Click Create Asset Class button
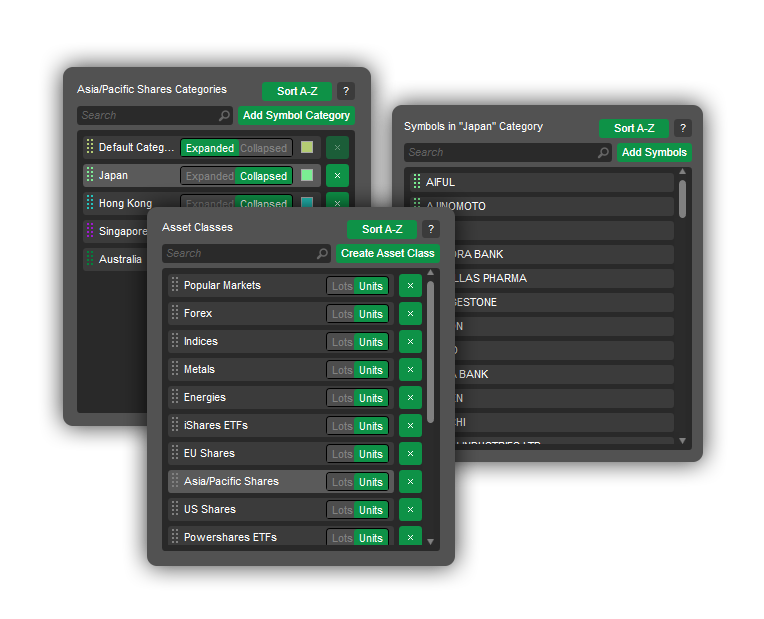This screenshot has width=764, height=619. tap(388, 253)
